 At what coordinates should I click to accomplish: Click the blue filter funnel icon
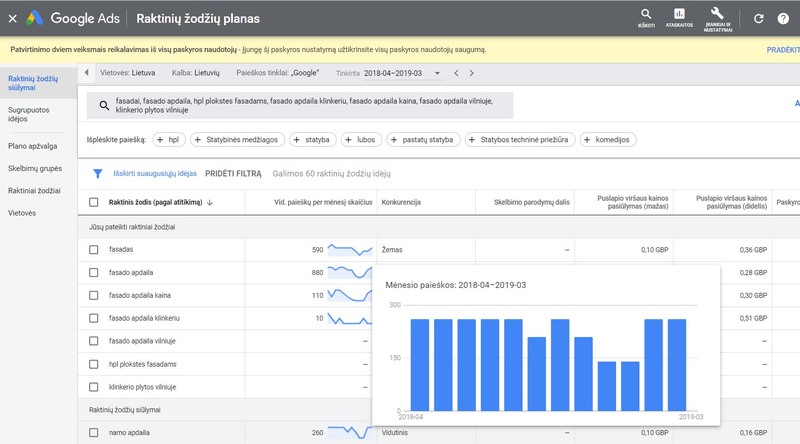click(x=97, y=174)
